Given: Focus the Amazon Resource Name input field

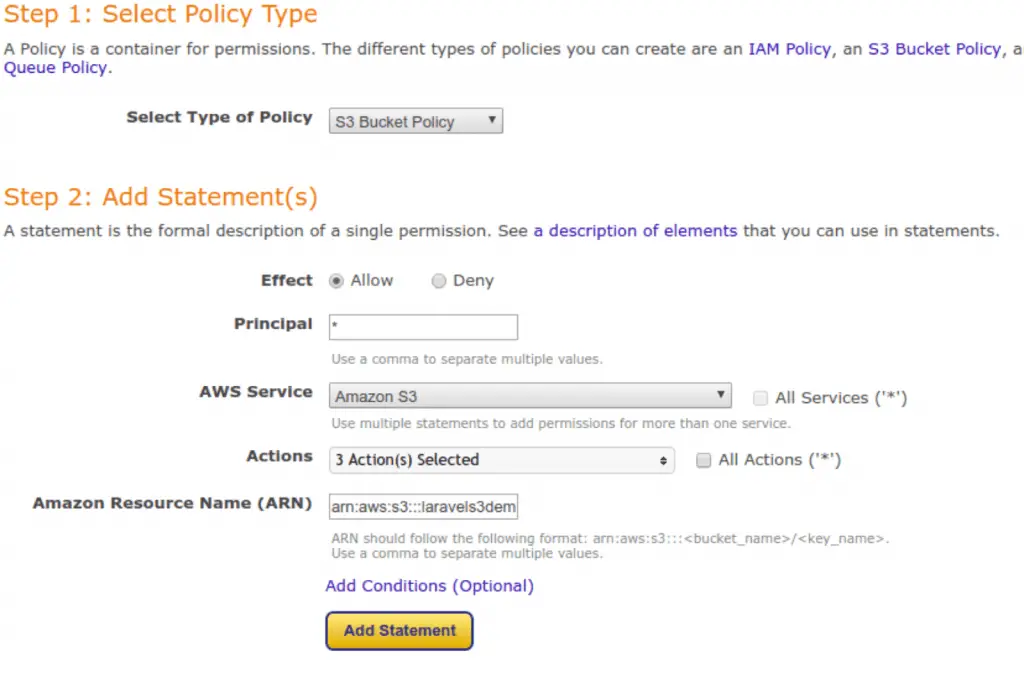Looking at the screenshot, I should coord(423,507).
